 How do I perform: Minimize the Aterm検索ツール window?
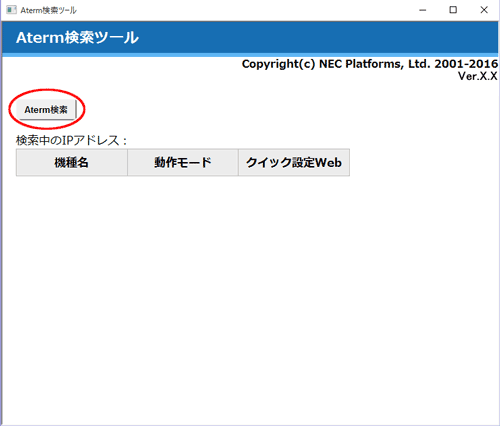point(423,10)
